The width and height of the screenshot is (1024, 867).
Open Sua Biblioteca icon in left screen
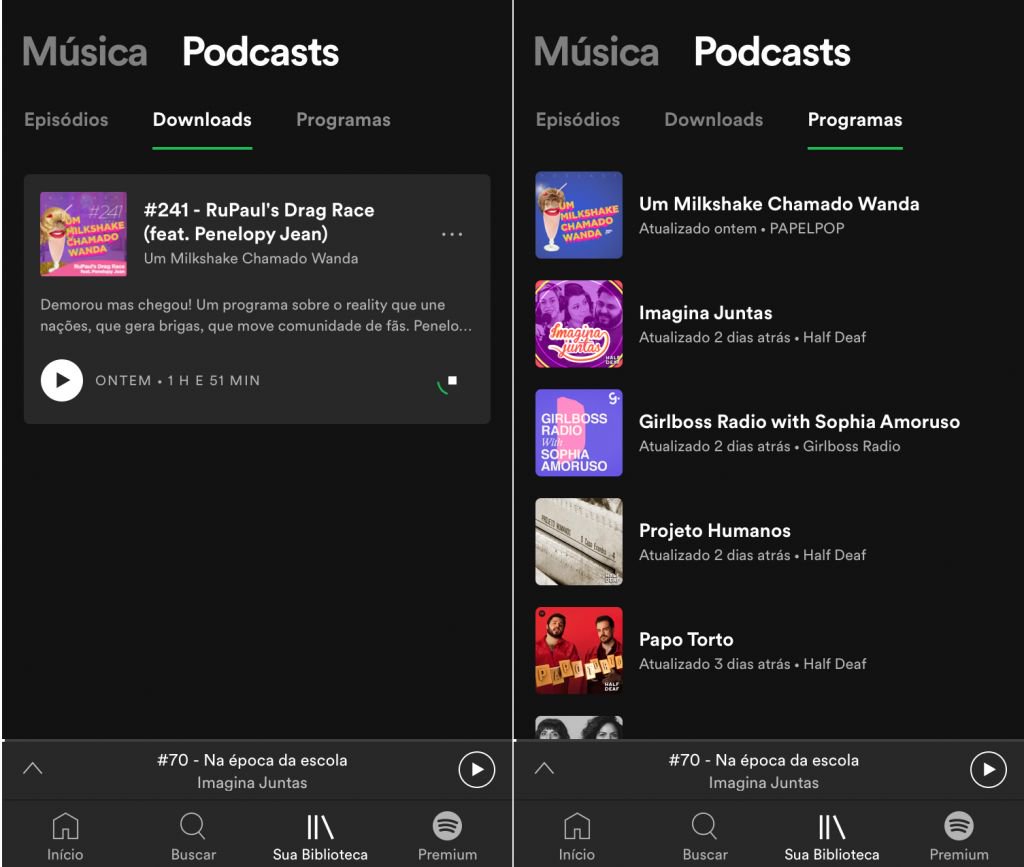tap(320, 827)
